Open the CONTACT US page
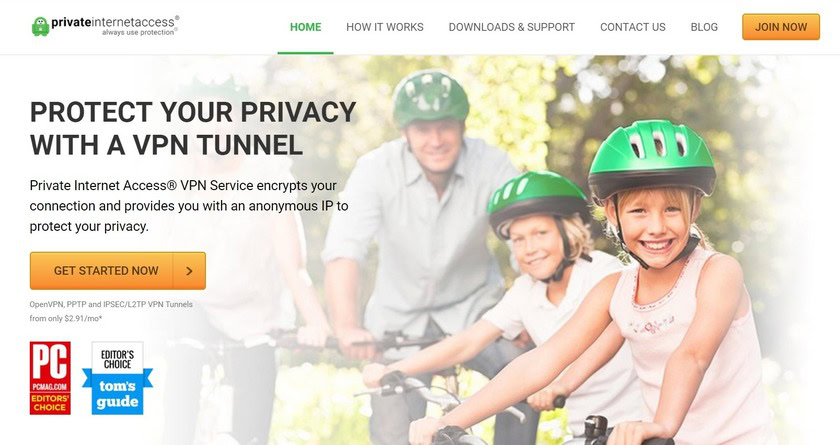The width and height of the screenshot is (840, 445). tap(633, 27)
